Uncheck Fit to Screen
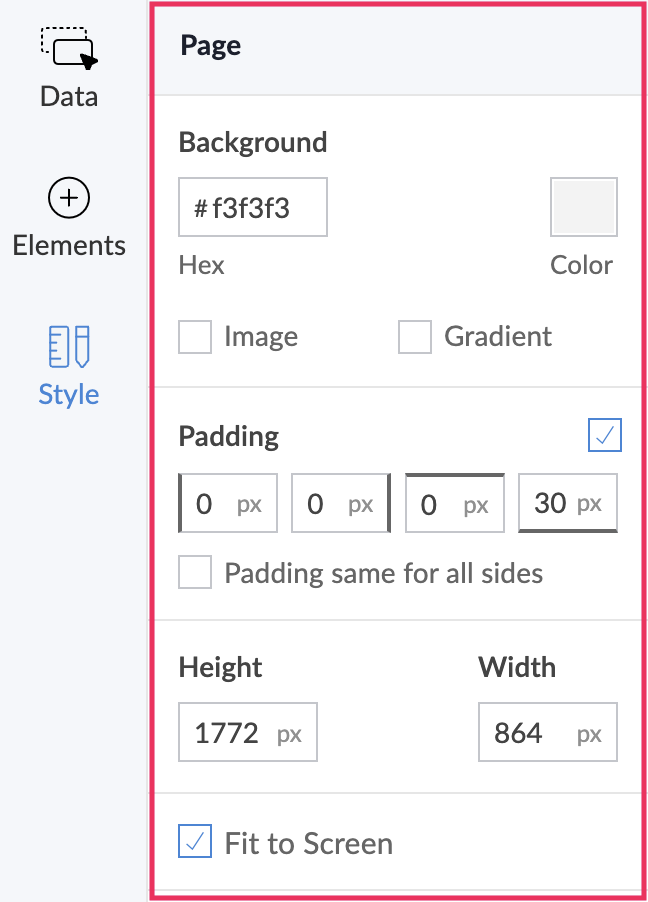The image size is (648, 902). (195, 842)
